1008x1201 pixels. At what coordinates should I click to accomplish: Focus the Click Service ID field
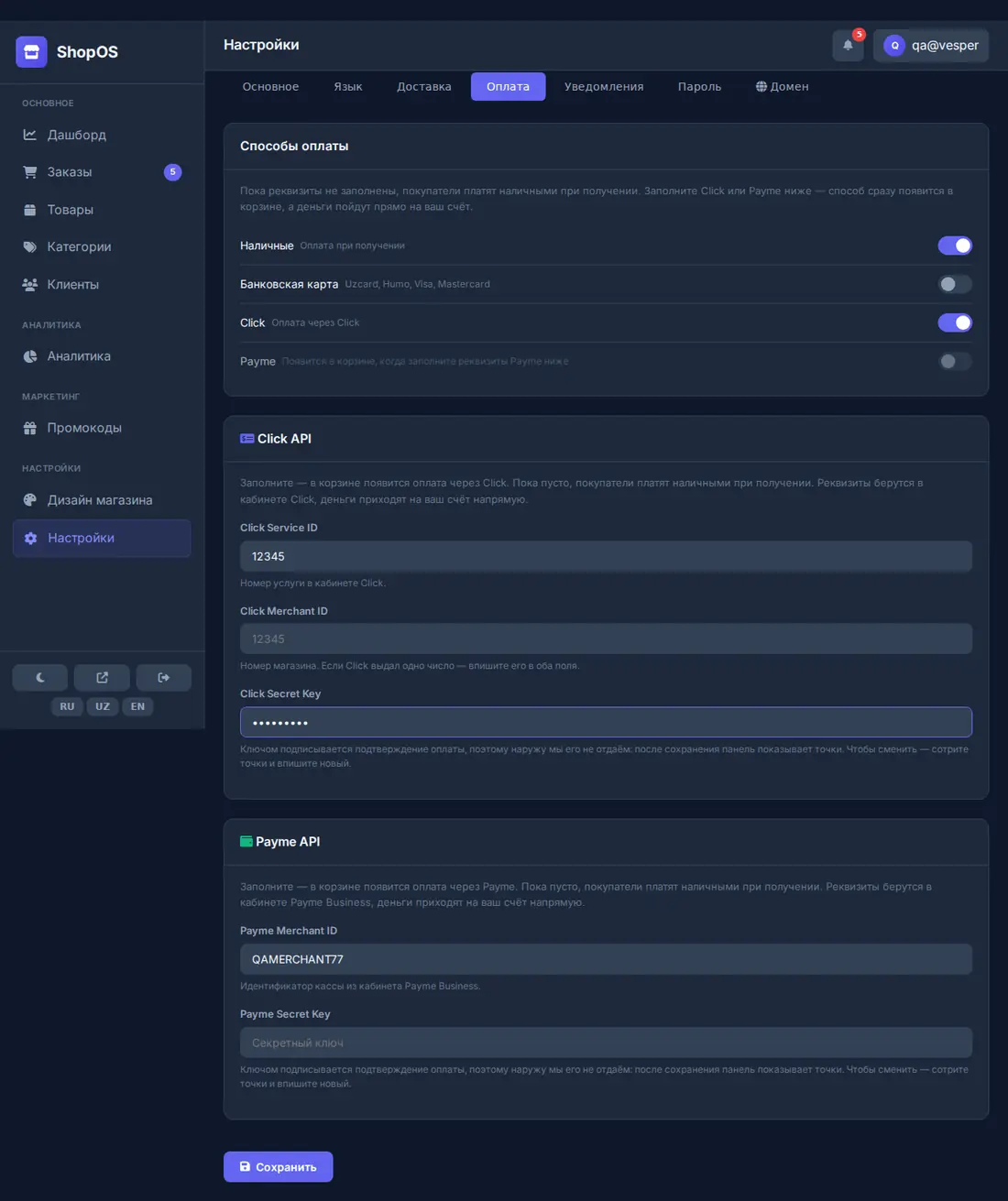606,556
